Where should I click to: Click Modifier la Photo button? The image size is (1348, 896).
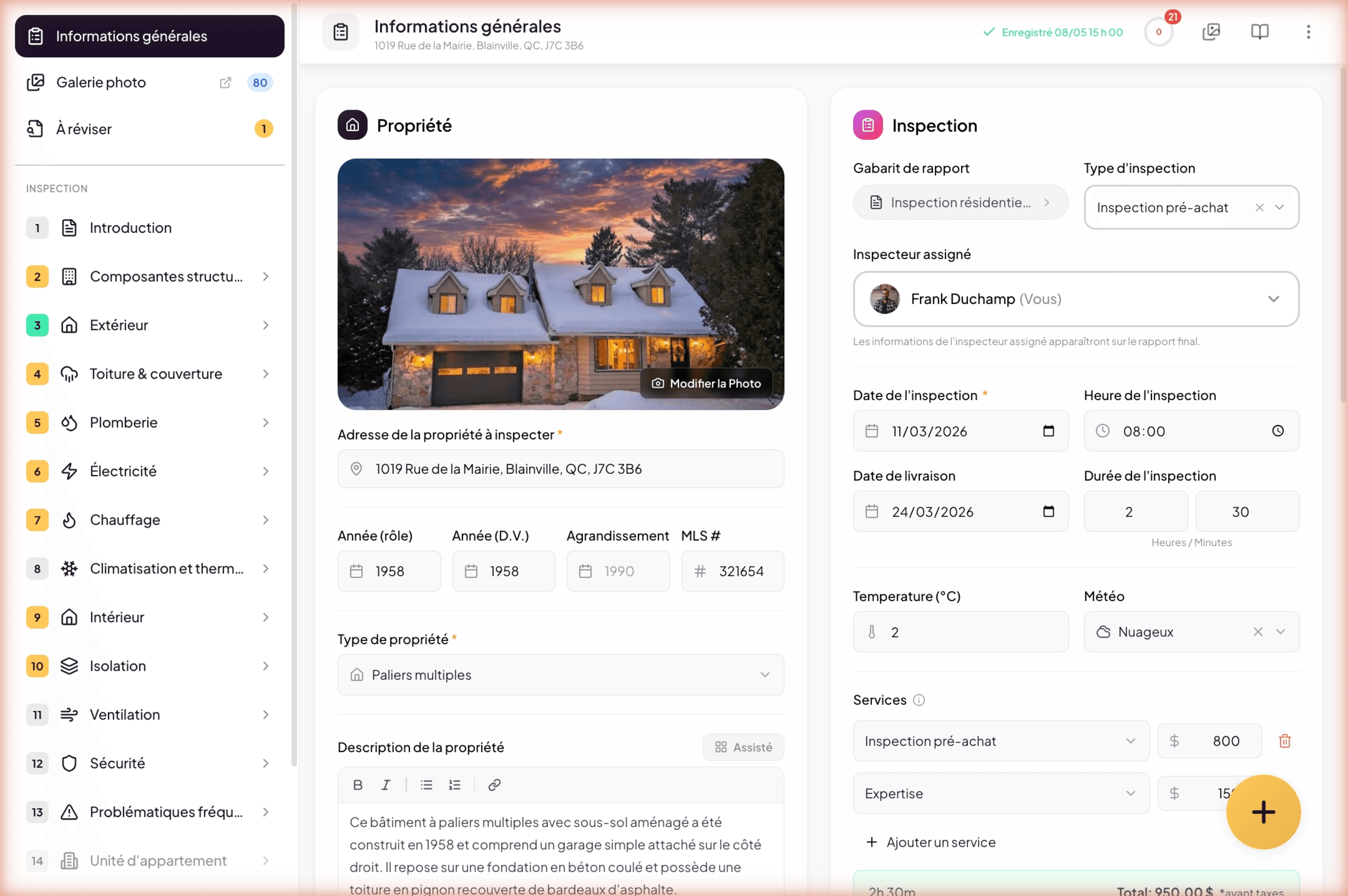point(707,383)
